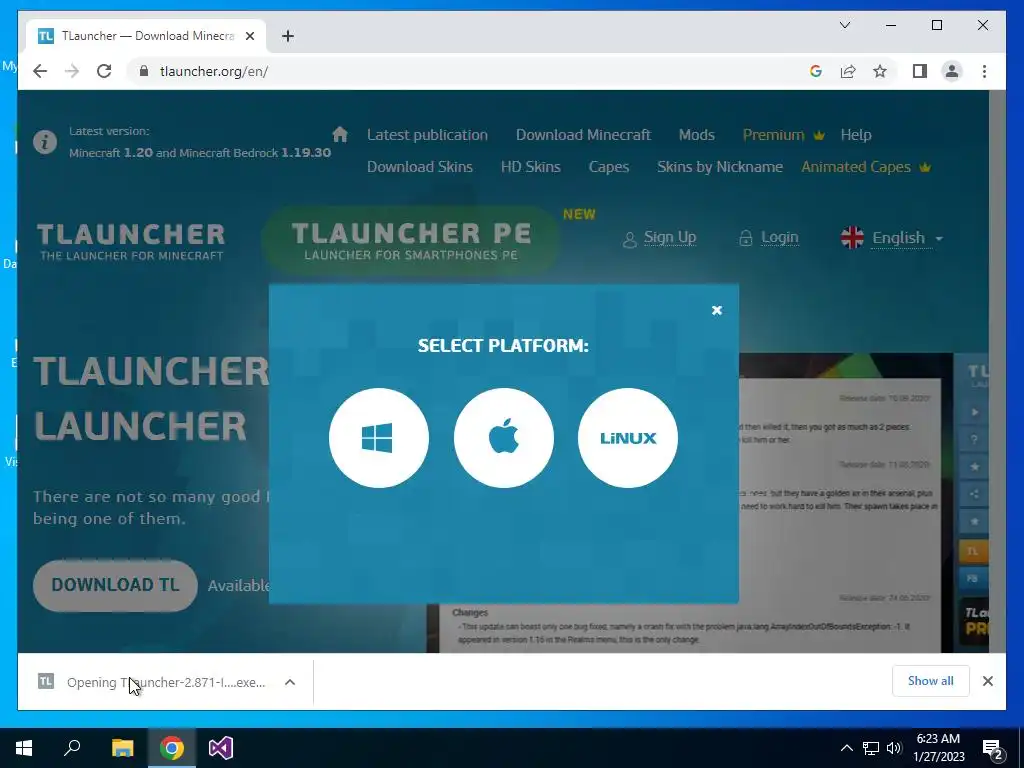
Task: Open the tab search dropdown chevron
Action: (x=844, y=25)
